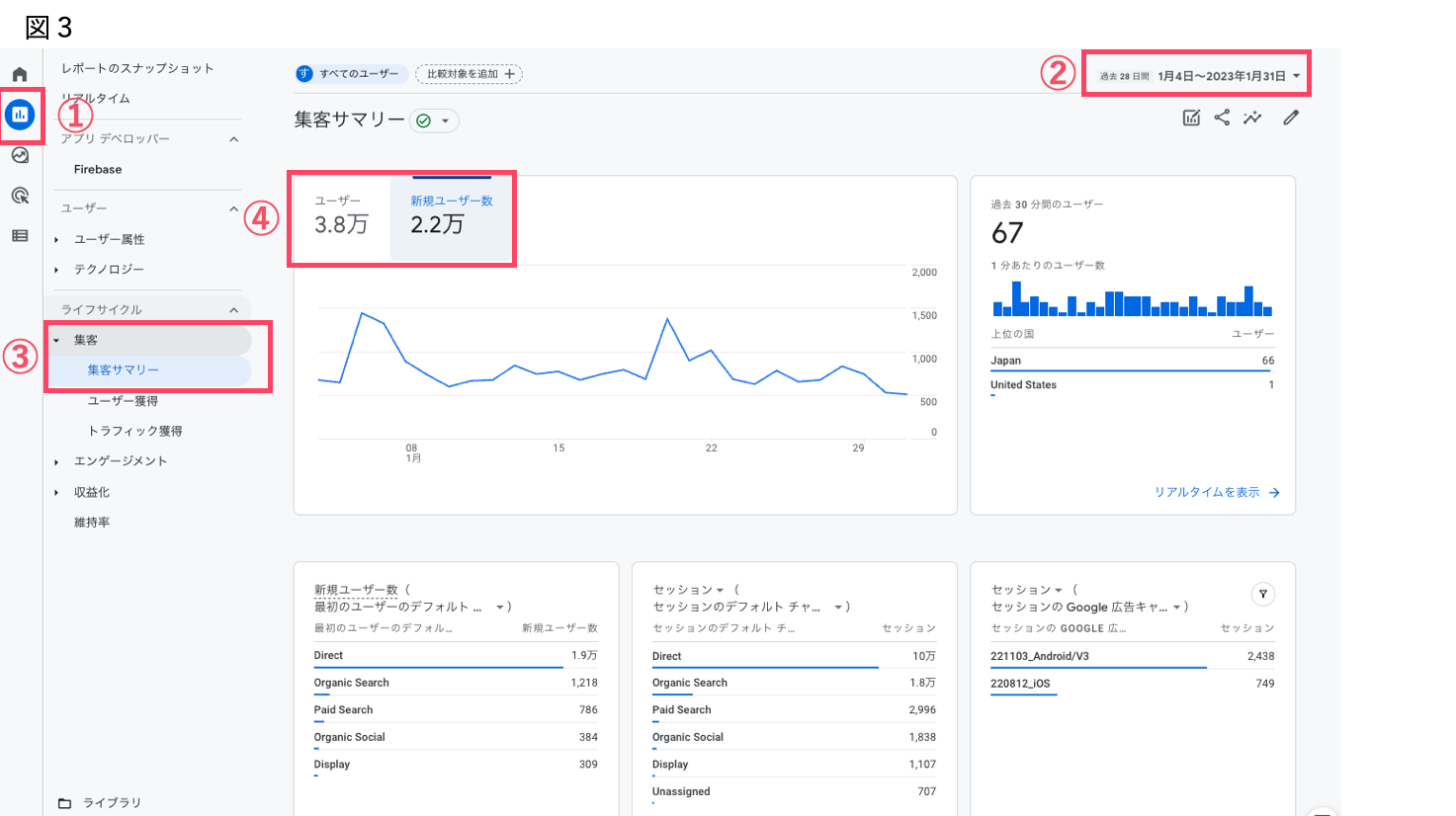Click リアルタイムを表示 link
Screen dimensions: 1456x816
(x=1207, y=492)
